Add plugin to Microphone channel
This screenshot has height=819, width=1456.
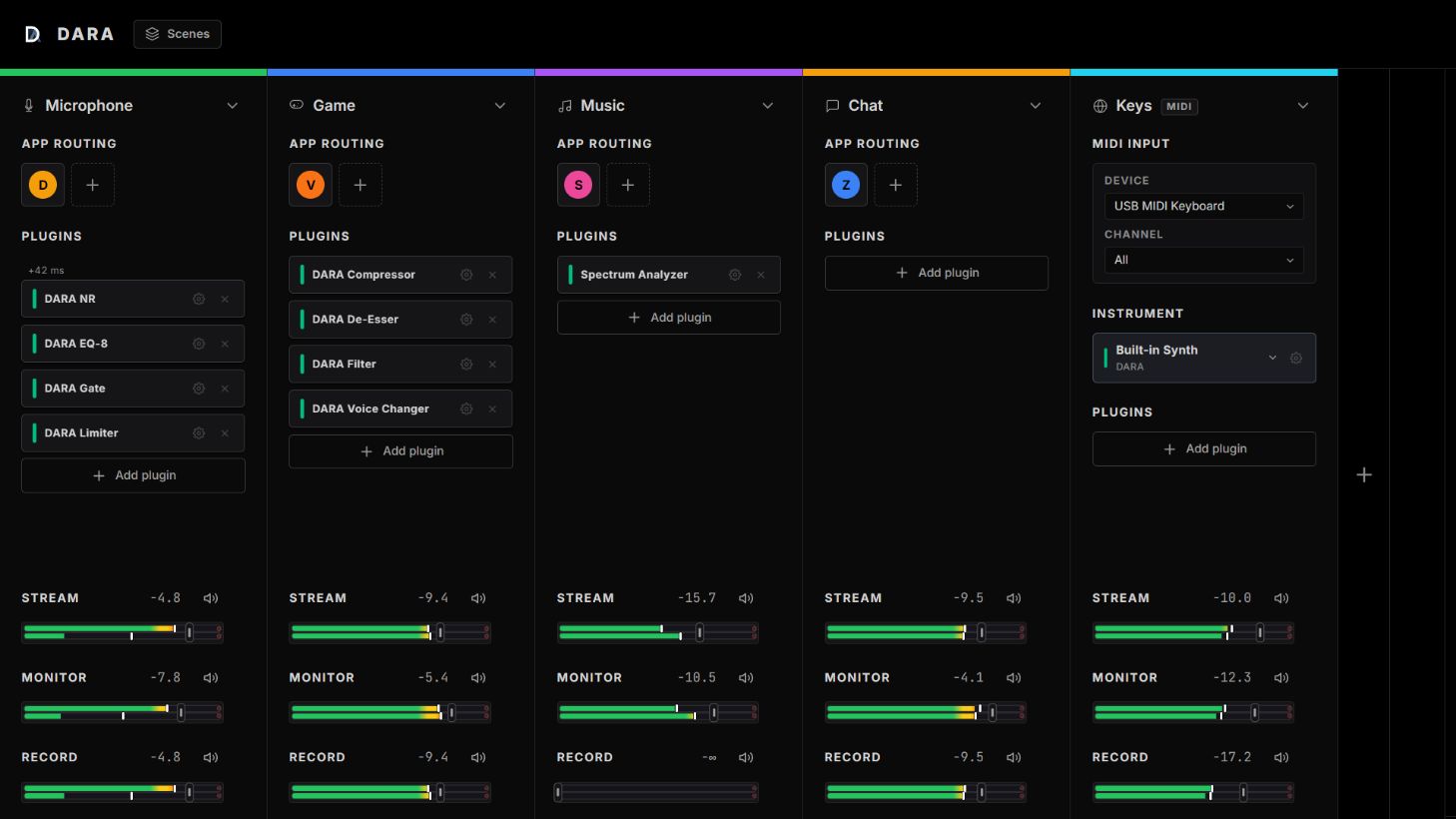pos(133,475)
